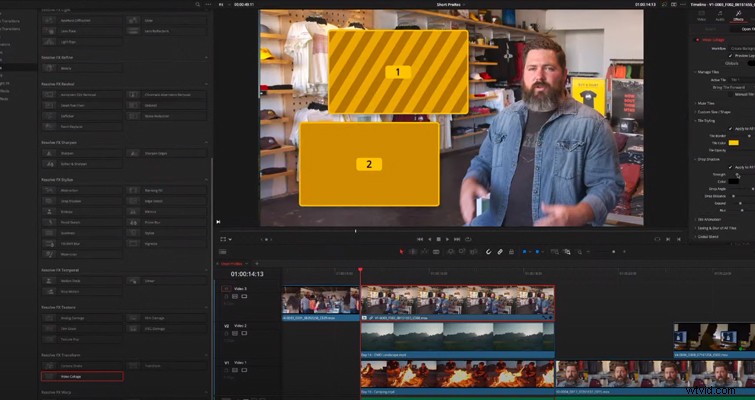Open effects library options menu (three dots)
Image resolution: width=755 pixels, height=400 pixels.
pos(208,4)
